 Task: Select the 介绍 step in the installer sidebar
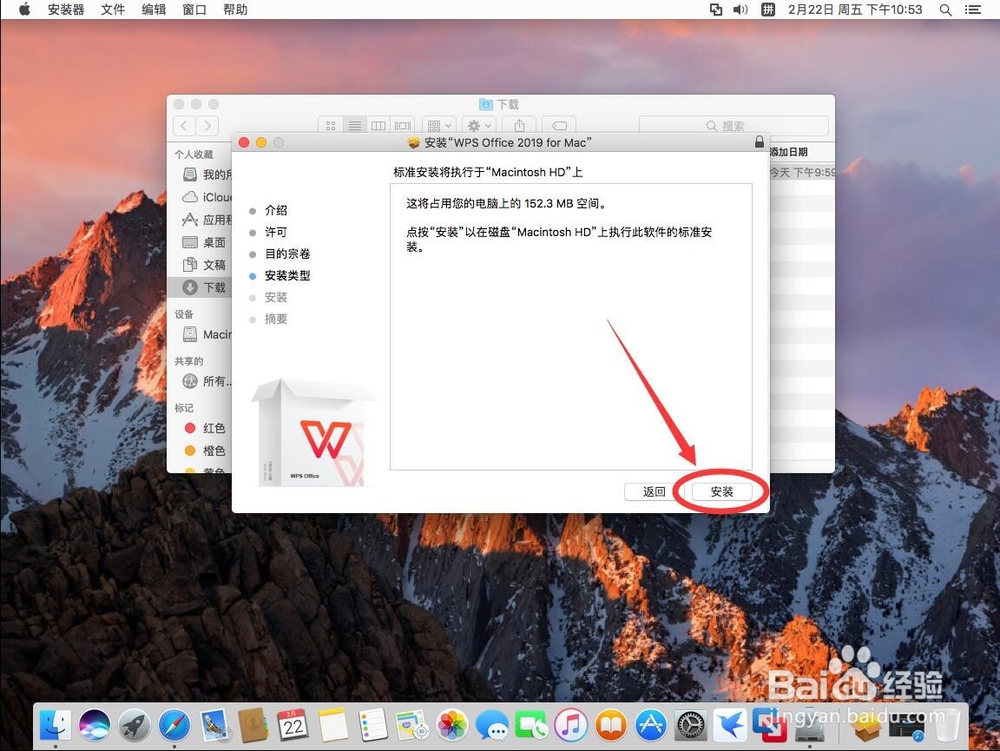click(x=276, y=210)
